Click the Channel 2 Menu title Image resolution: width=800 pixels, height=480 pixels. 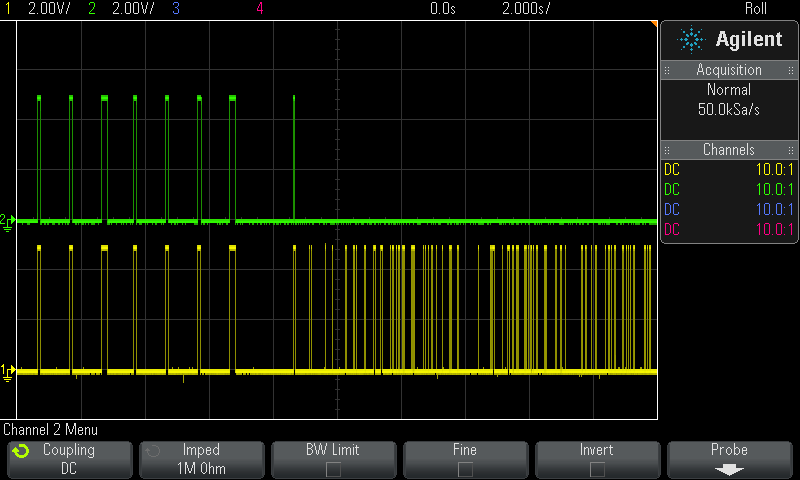tap(51, 430)
